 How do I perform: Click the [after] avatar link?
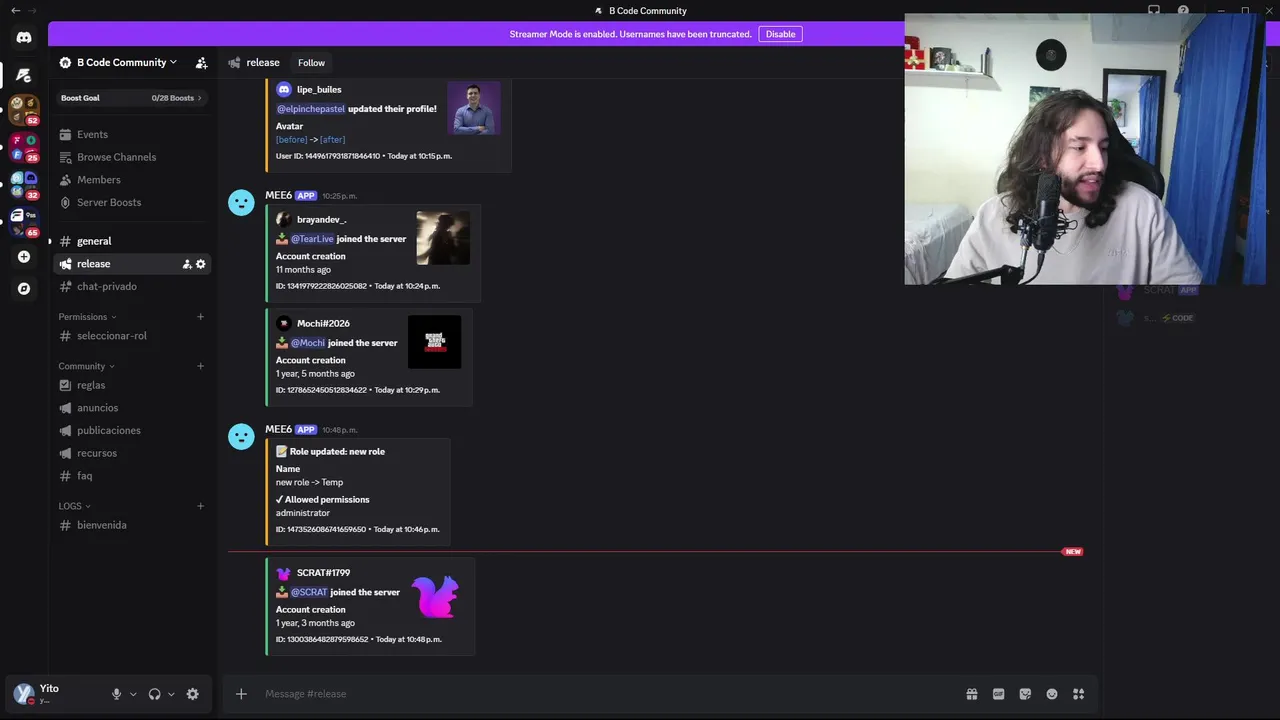333,140
